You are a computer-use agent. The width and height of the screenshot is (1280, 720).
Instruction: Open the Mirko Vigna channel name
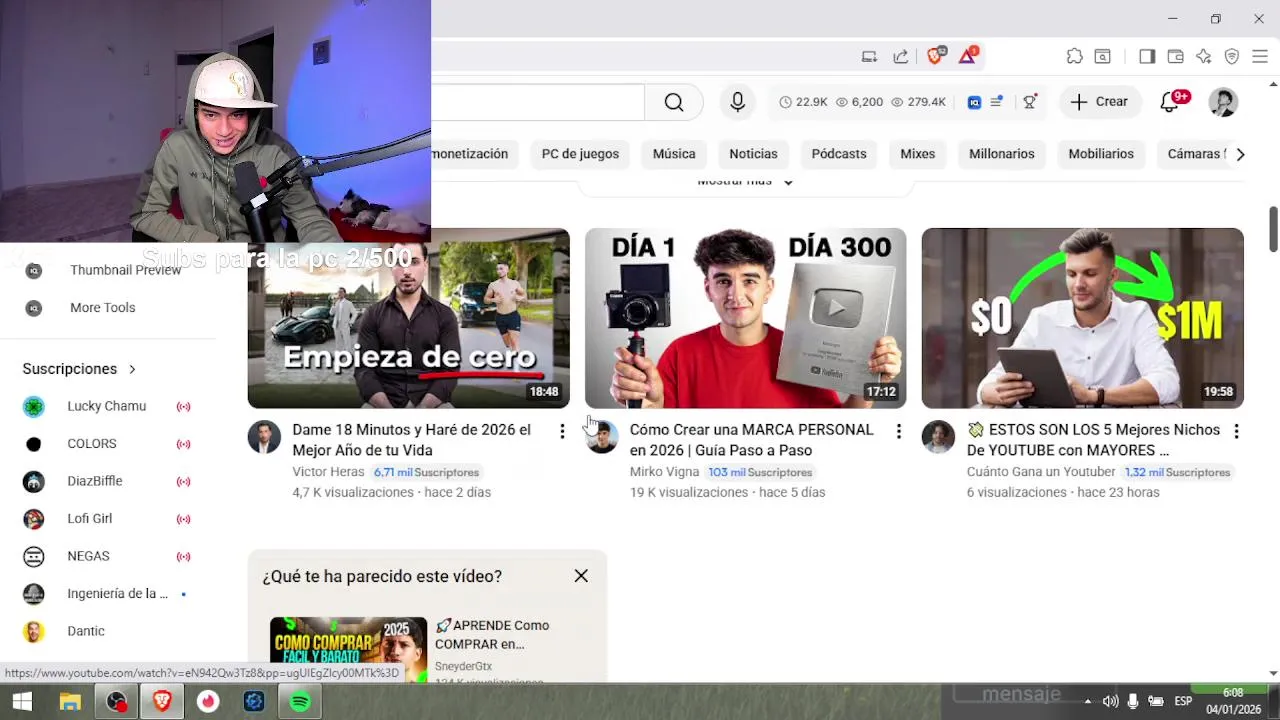(664, 472)
